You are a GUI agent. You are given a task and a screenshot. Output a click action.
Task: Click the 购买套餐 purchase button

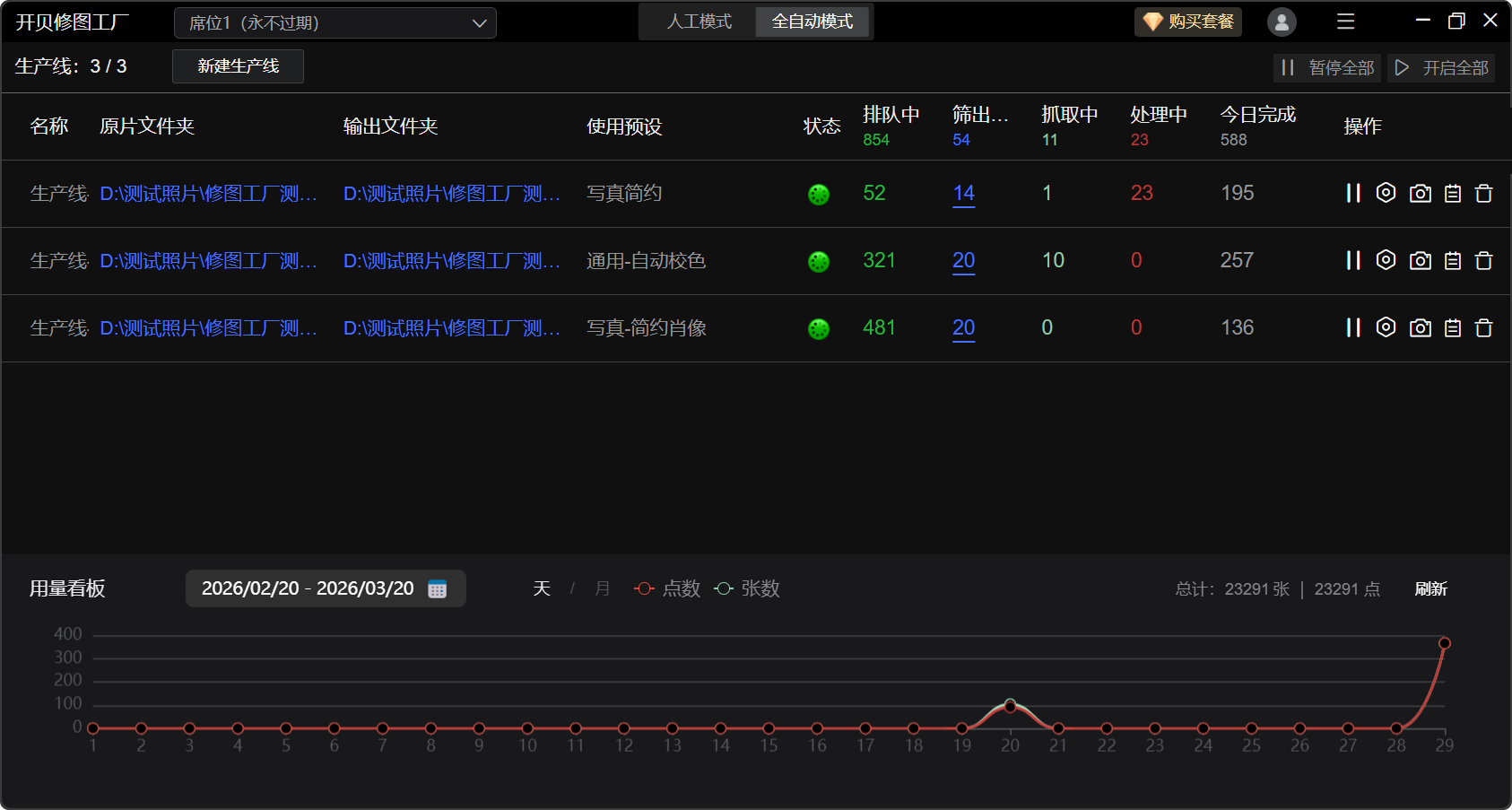click(1188, 22)
